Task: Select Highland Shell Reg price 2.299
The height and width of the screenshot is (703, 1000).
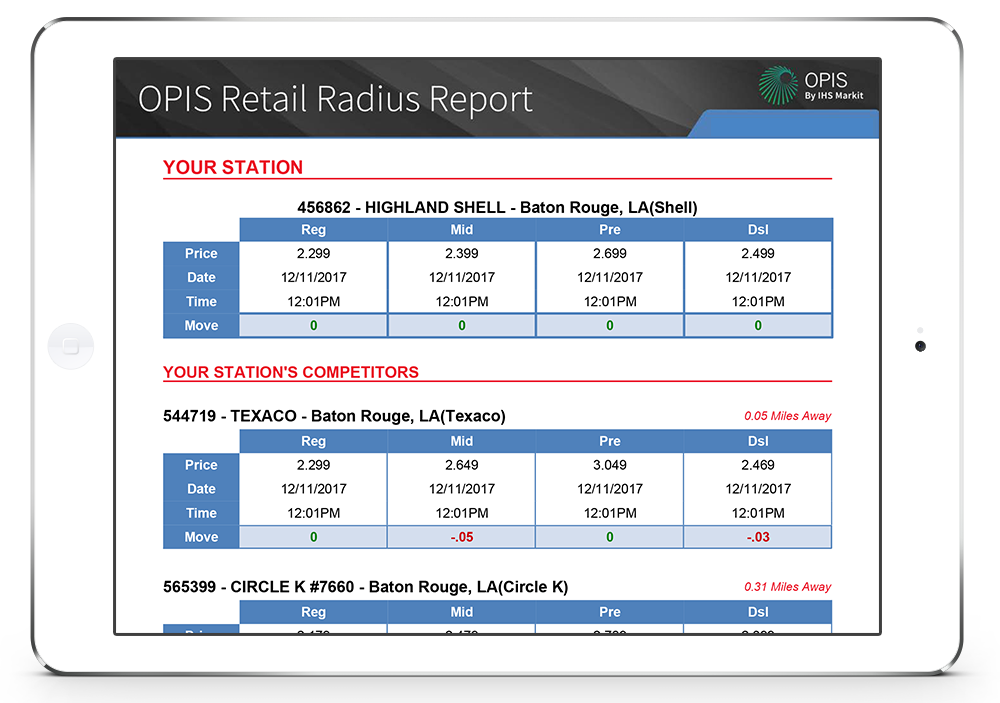Action: pyautogui.click(x=313, y=253)
